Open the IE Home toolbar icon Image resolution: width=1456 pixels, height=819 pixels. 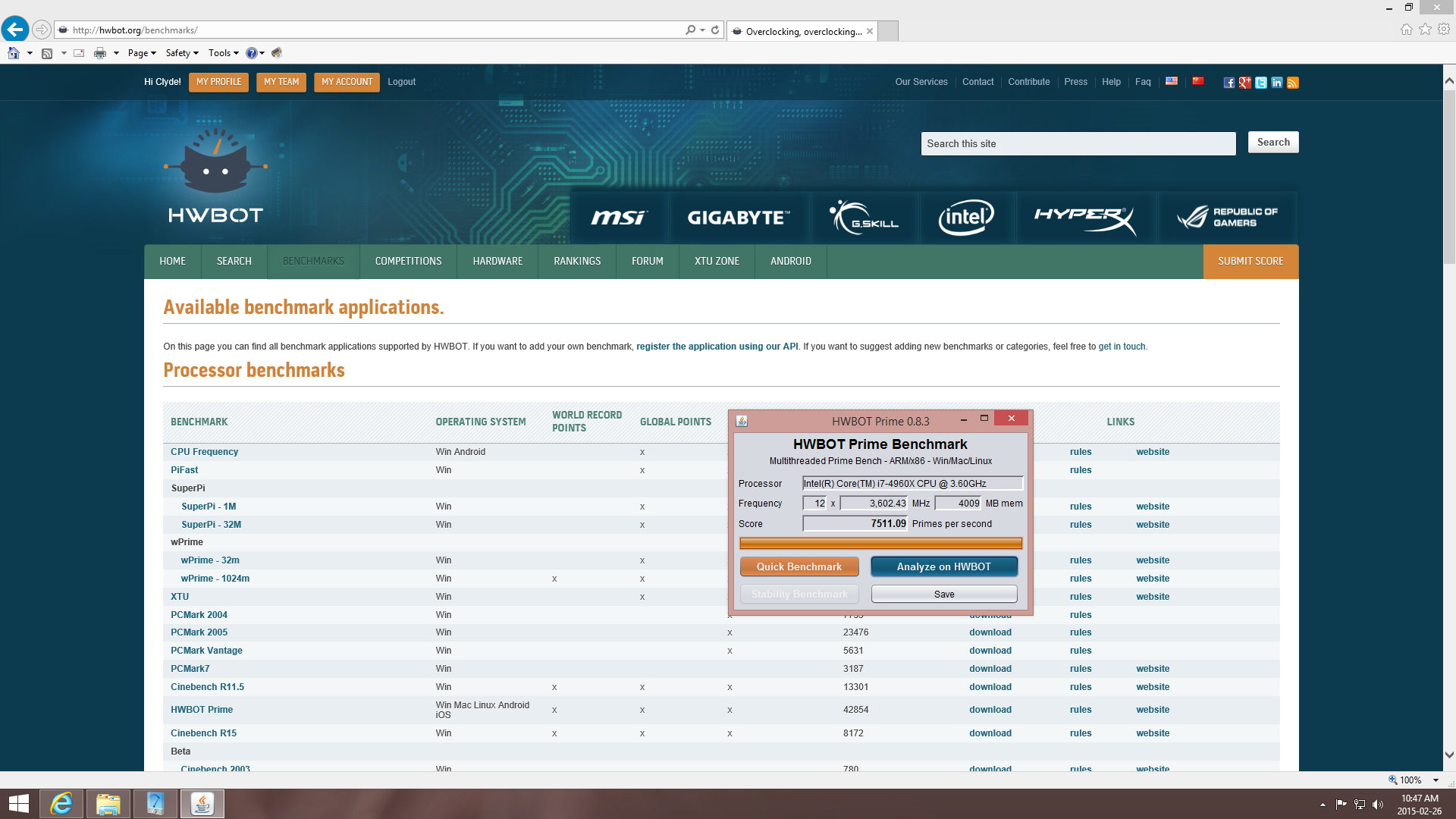pyautogui.click(x=14, y=53)
